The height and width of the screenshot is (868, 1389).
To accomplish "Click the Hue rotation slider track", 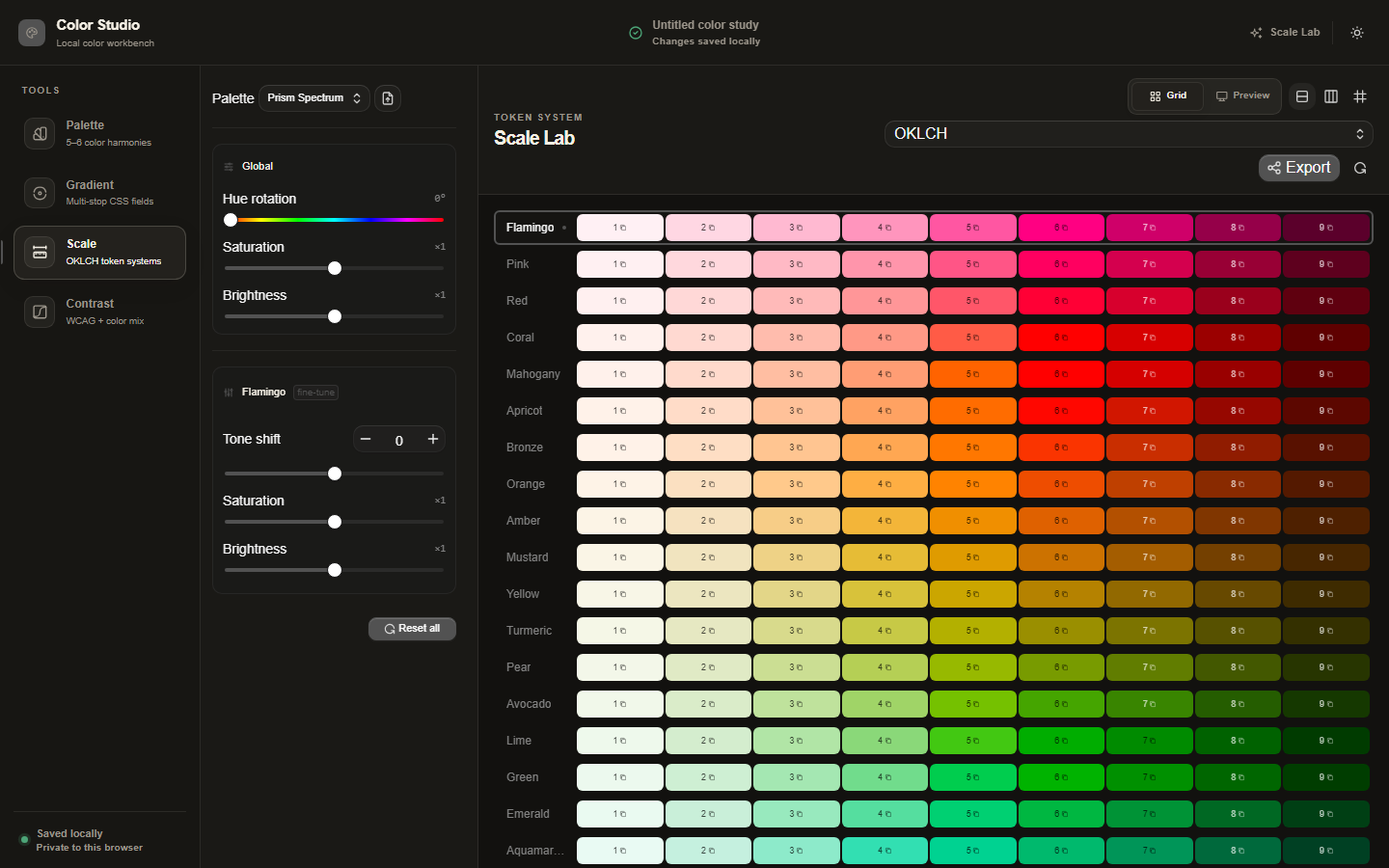I will [334, 220].
